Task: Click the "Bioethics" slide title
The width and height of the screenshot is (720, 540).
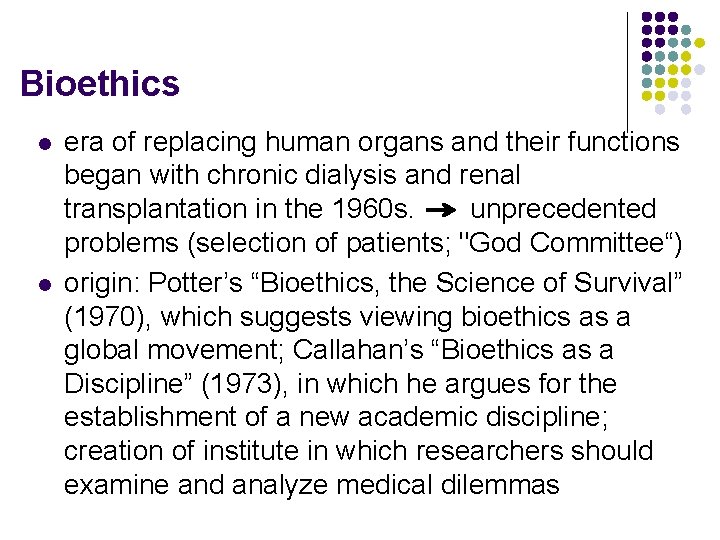Action: pos(100,83)
